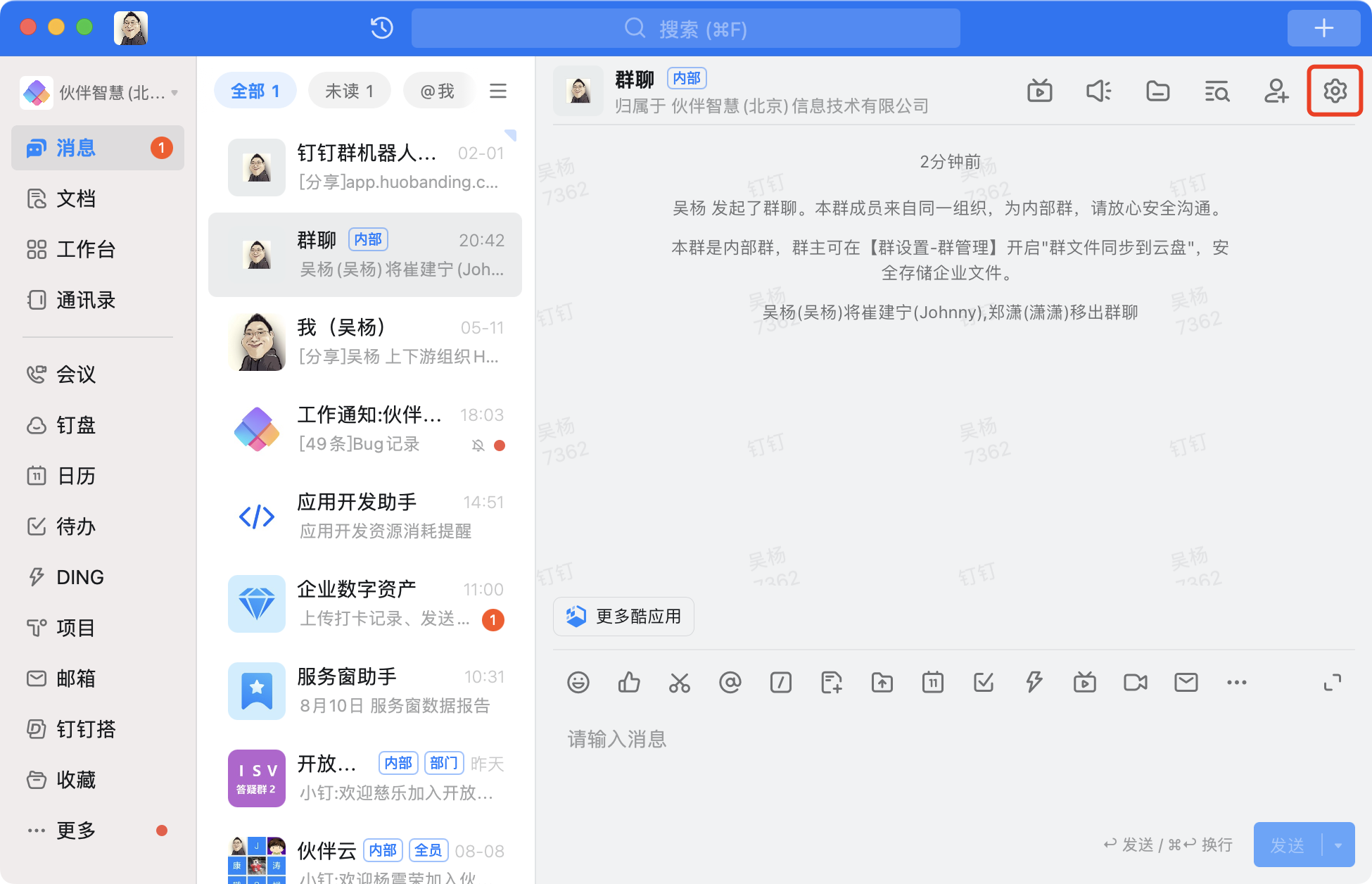Viewport: 1372px width, 884px height.
Task: Click the search field 搜索
Action: tap(685, 28)
